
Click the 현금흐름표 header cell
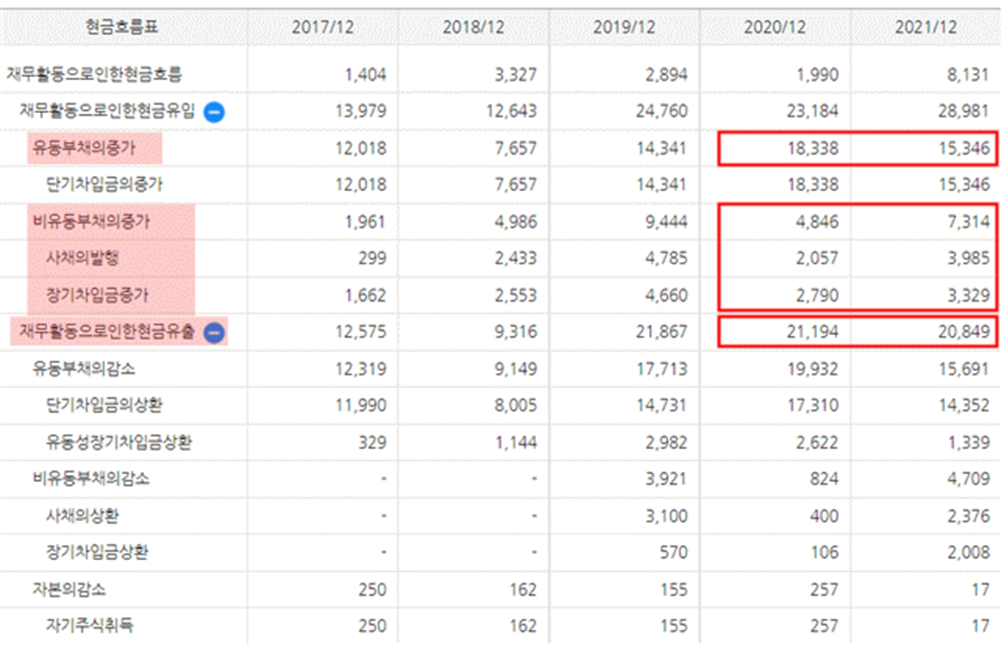point(122,27)
